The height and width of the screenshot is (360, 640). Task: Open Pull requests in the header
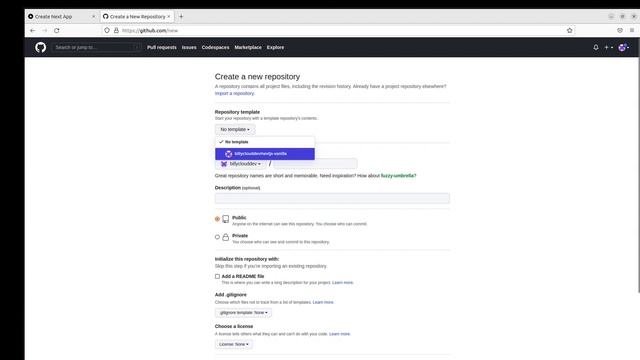(162, 47)
